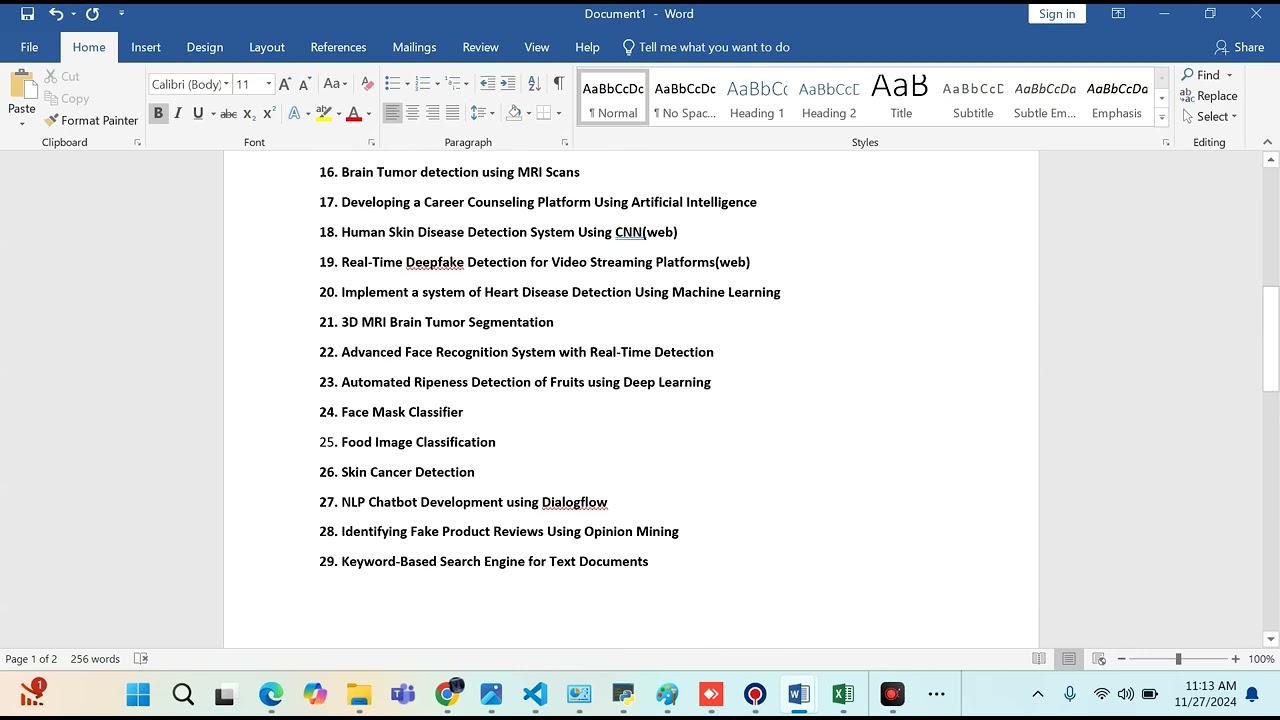Switch to the Design tab
The image size is (1280, 720).
[x=205, y=47]
